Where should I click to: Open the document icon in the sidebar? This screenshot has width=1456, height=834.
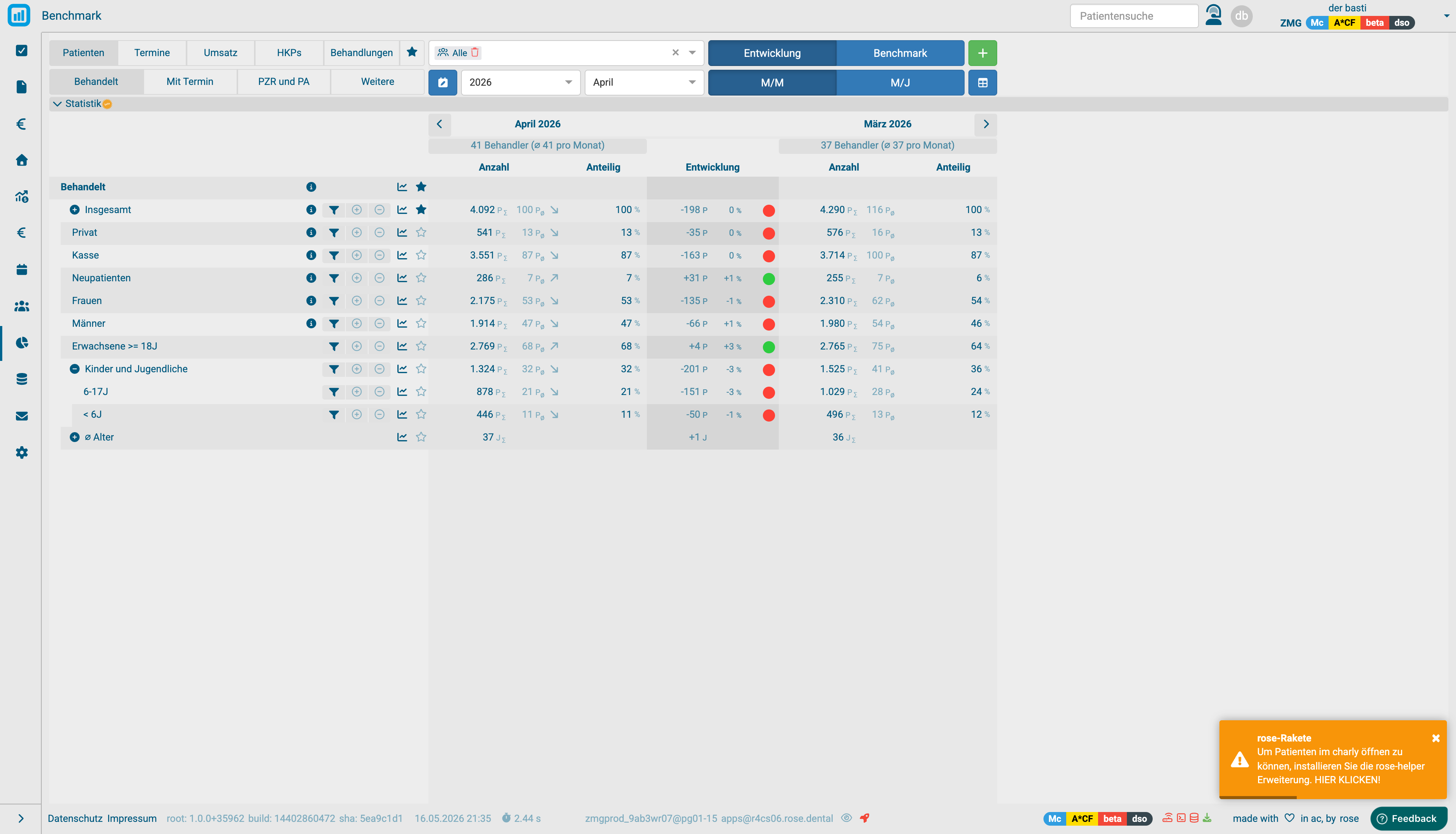(x=22, y=86)
